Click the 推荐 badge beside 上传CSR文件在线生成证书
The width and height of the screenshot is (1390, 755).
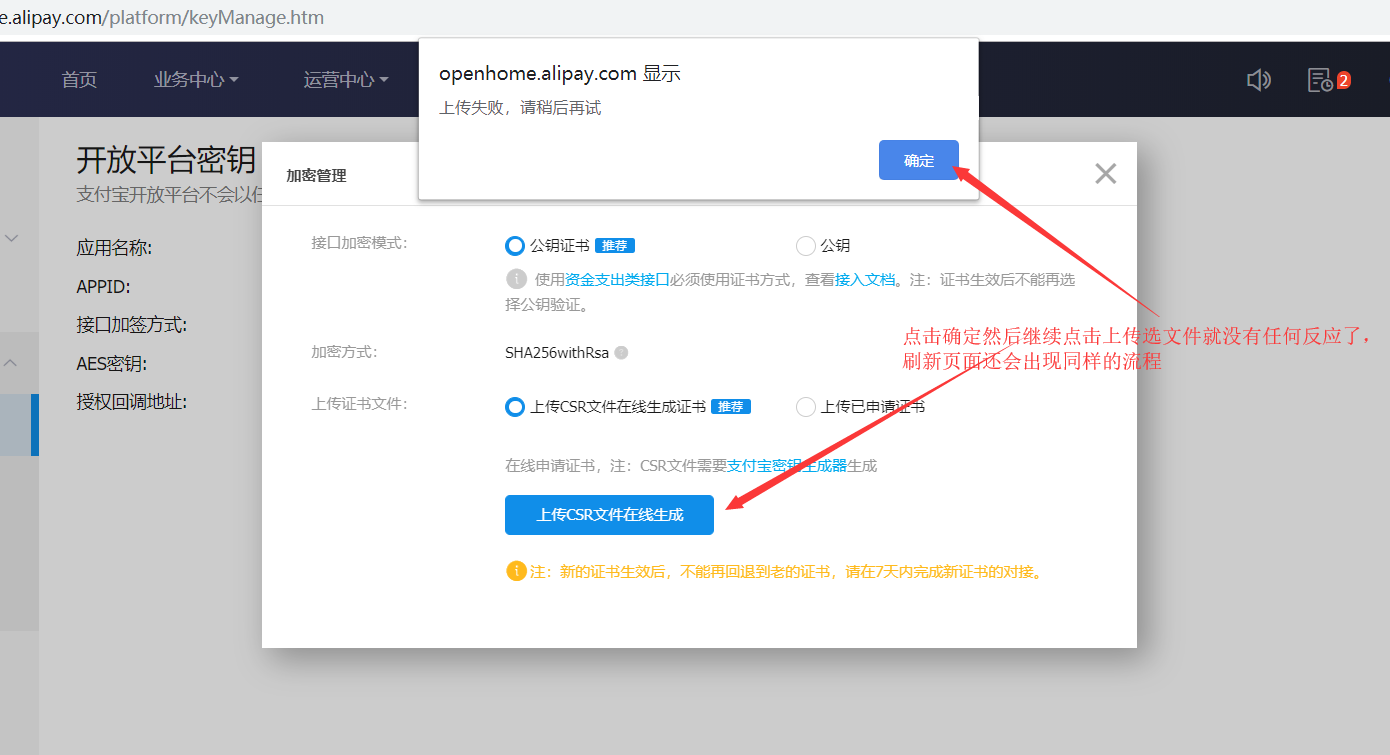coord(731,407)
